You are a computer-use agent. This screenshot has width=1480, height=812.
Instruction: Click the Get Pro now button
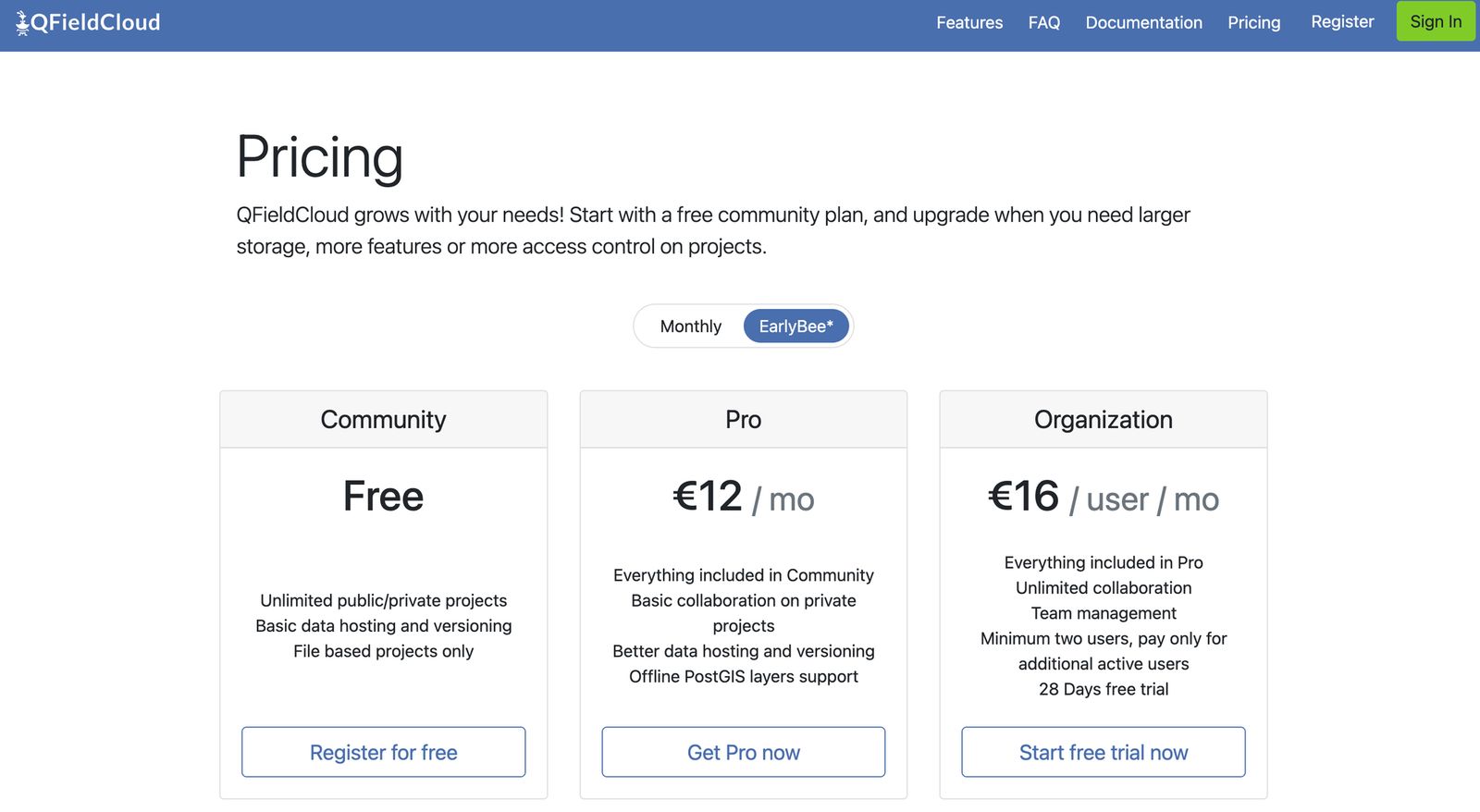coord(744,752)
